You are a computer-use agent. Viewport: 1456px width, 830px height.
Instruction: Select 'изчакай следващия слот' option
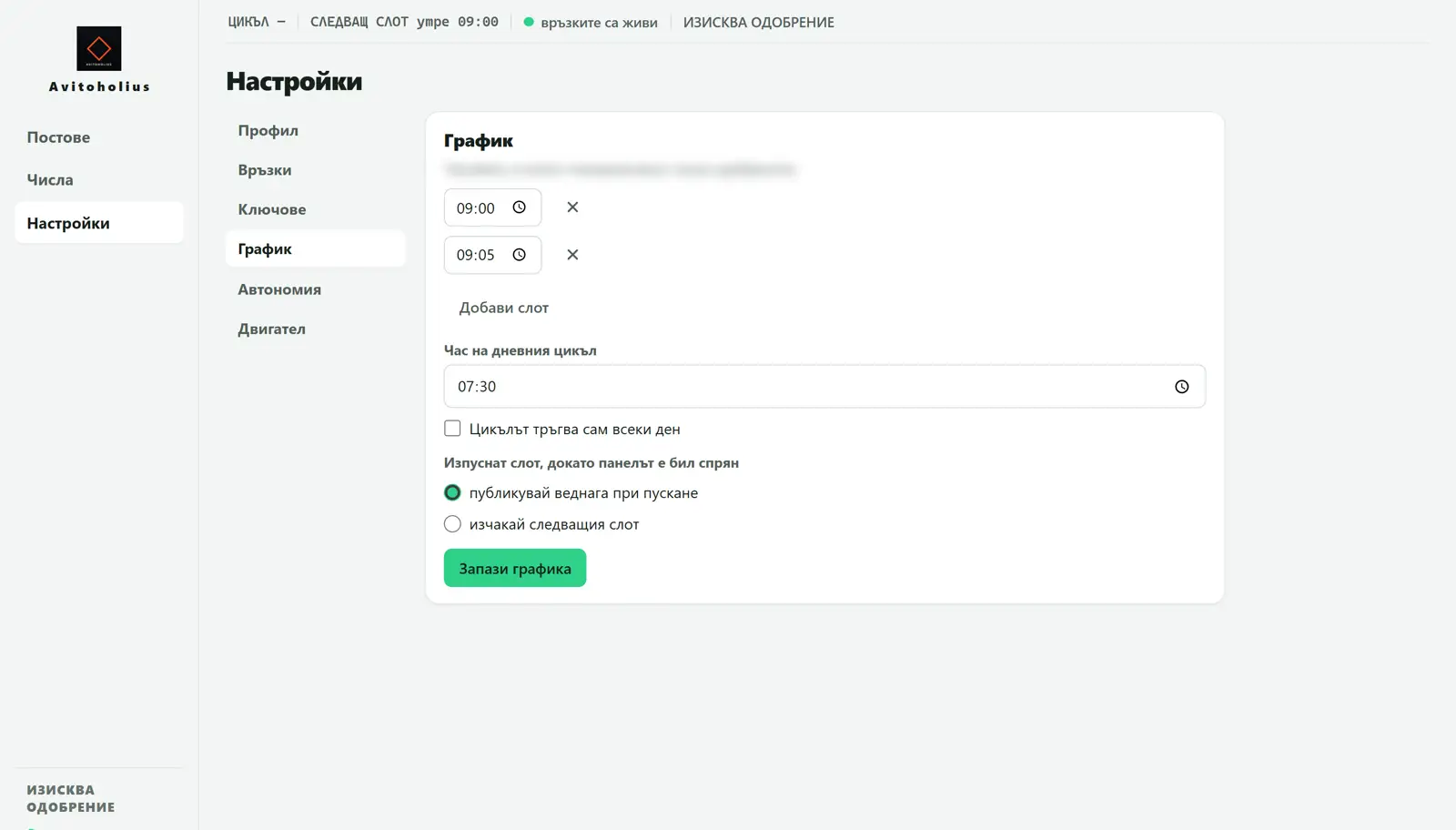pos(452,524)
